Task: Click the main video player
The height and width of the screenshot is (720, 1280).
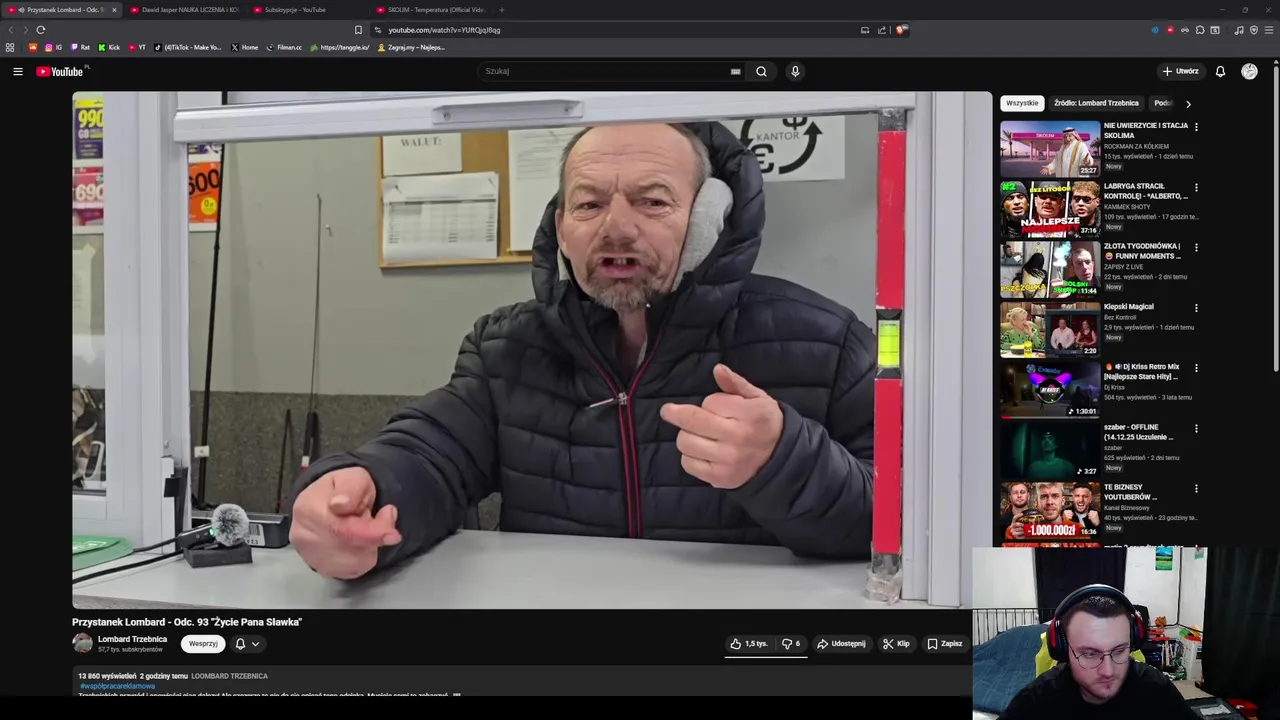Action: click(x=532, y=350)
